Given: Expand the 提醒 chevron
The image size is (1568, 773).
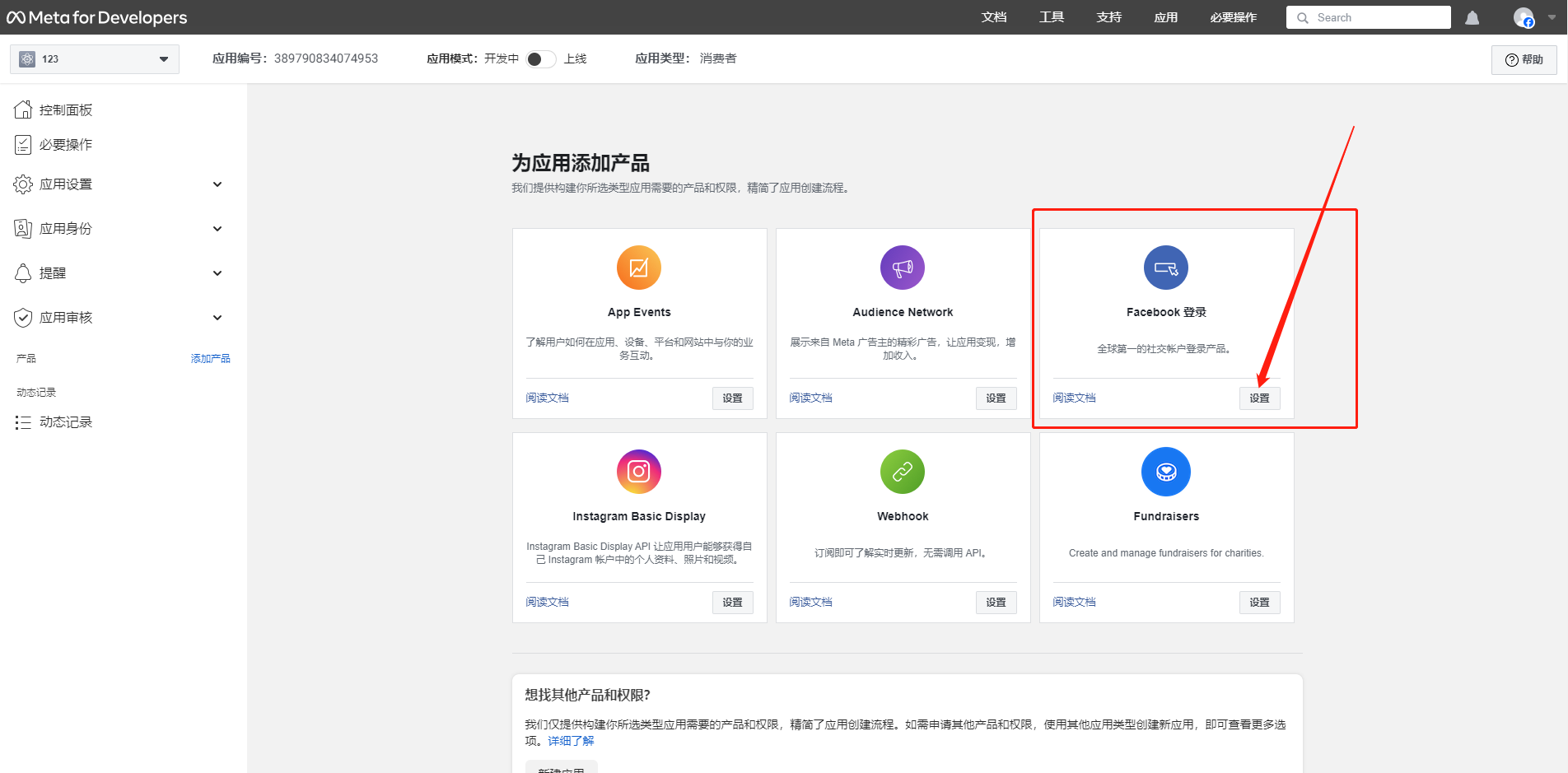Looking at the screenshot, I should (x=217, y=273).
